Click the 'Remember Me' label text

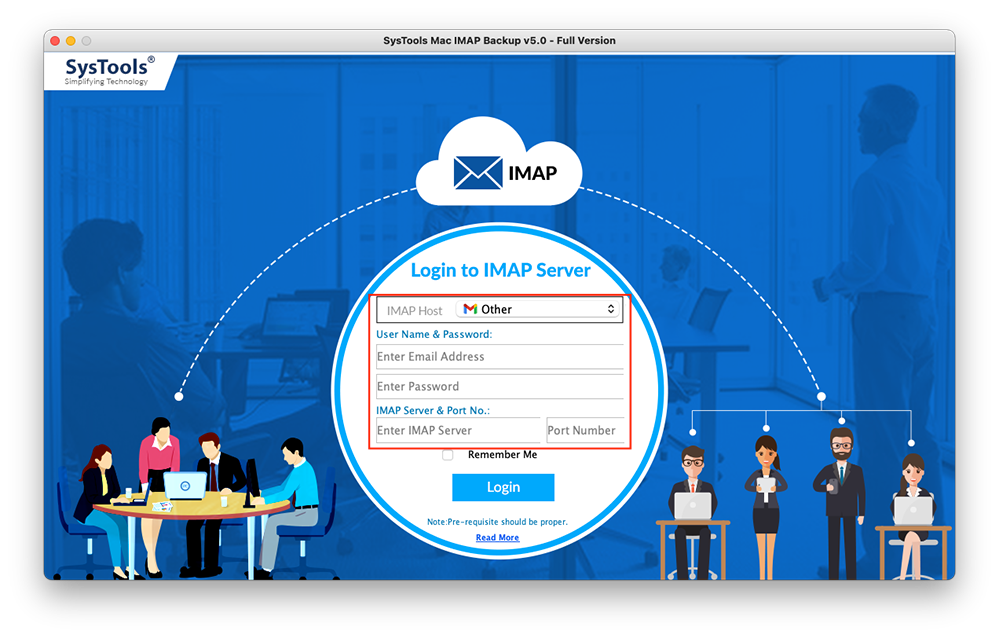point(503,454)
